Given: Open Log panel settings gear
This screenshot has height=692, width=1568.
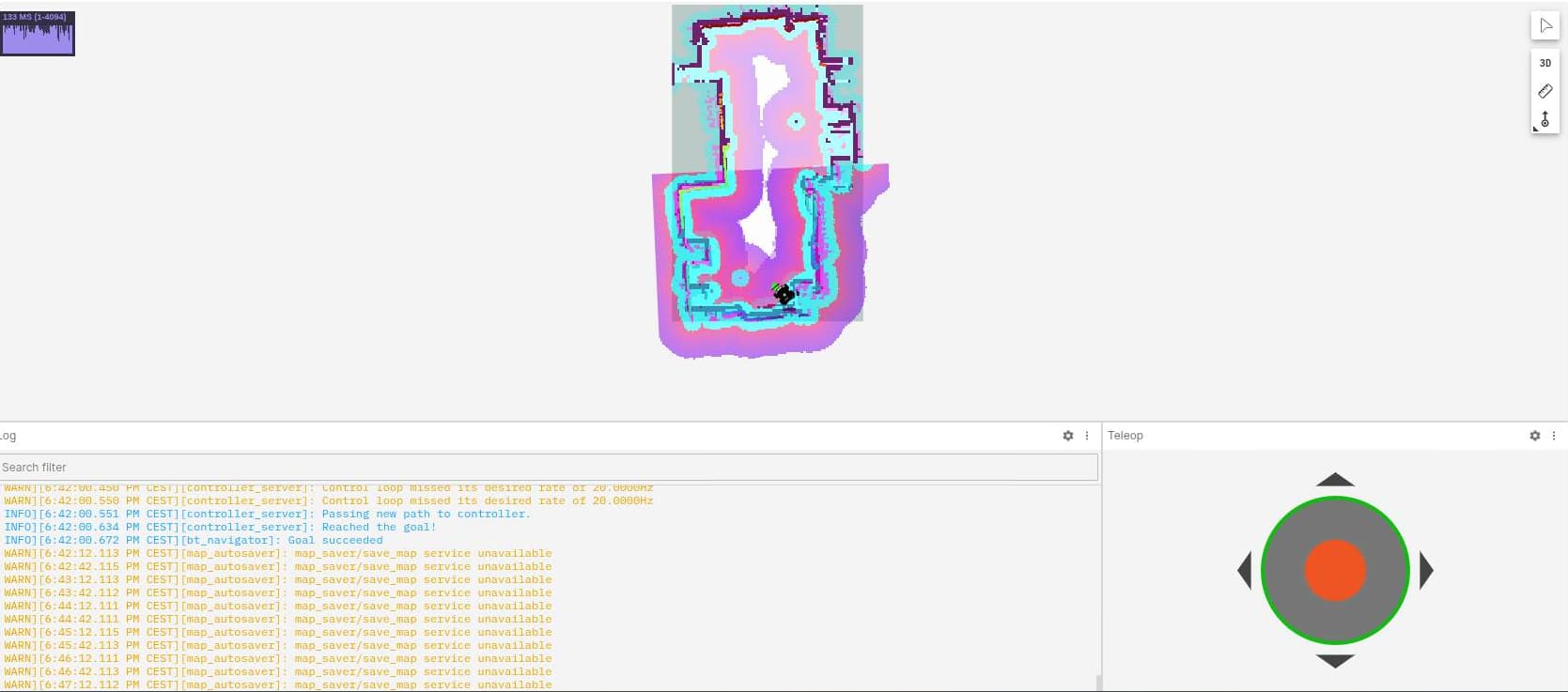Looking at the screenshot, I should [1067, 436].
